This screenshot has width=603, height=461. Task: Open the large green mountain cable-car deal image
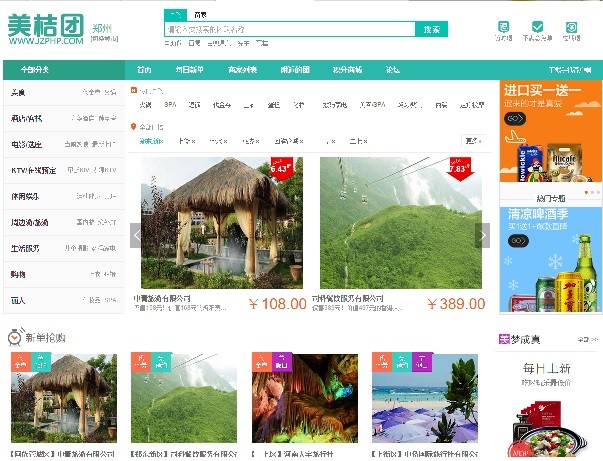pyautogui.click(x=401, y=223)
